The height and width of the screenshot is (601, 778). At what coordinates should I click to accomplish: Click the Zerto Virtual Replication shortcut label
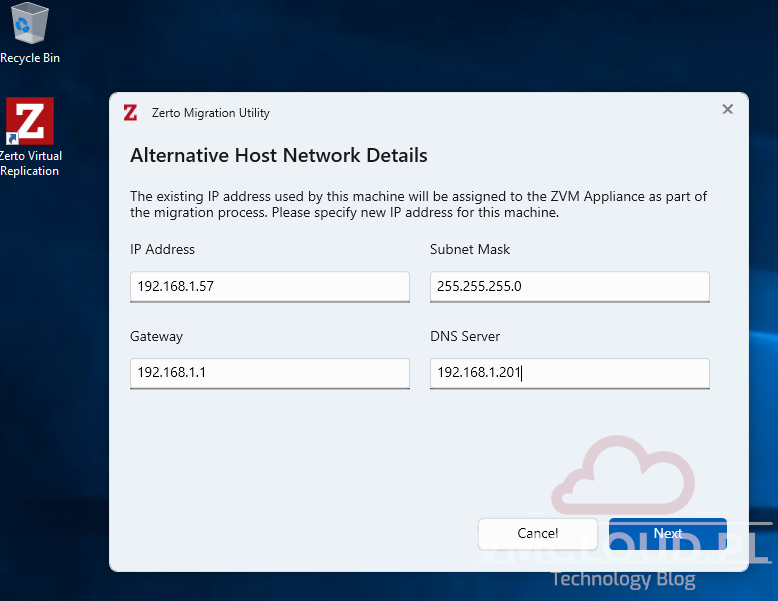point(30,163)
